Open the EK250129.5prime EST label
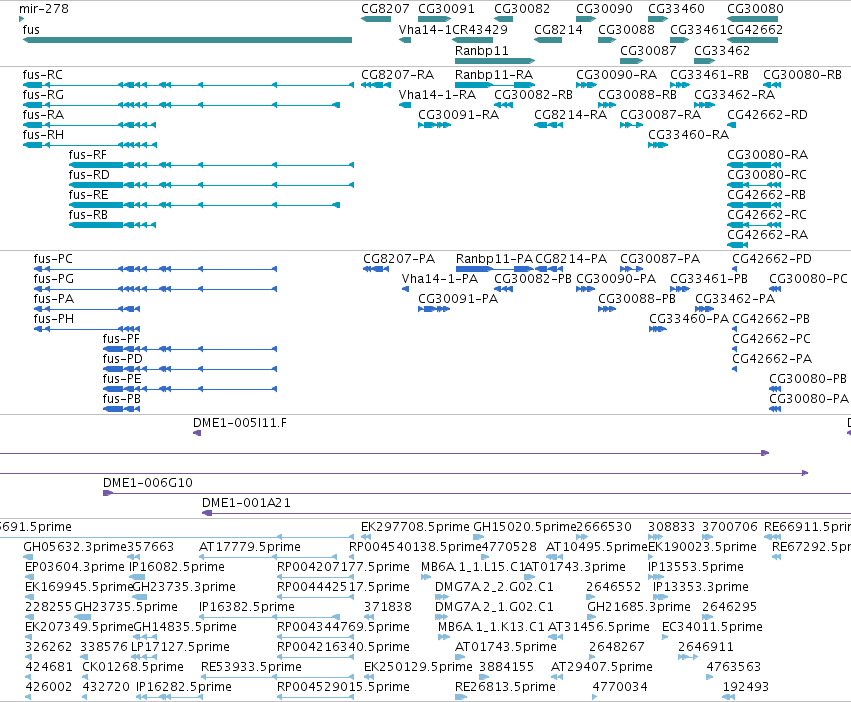This screenshot has height=702, width=851. click(418, 666)
